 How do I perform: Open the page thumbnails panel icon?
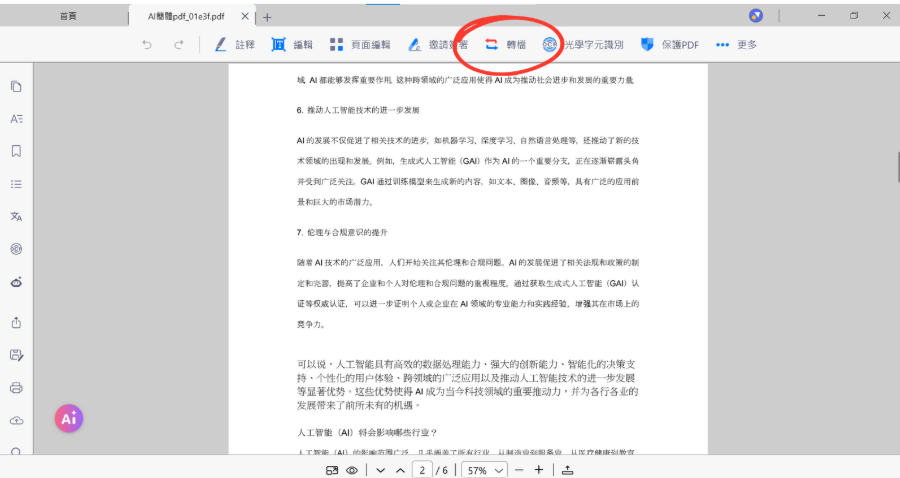16,86
